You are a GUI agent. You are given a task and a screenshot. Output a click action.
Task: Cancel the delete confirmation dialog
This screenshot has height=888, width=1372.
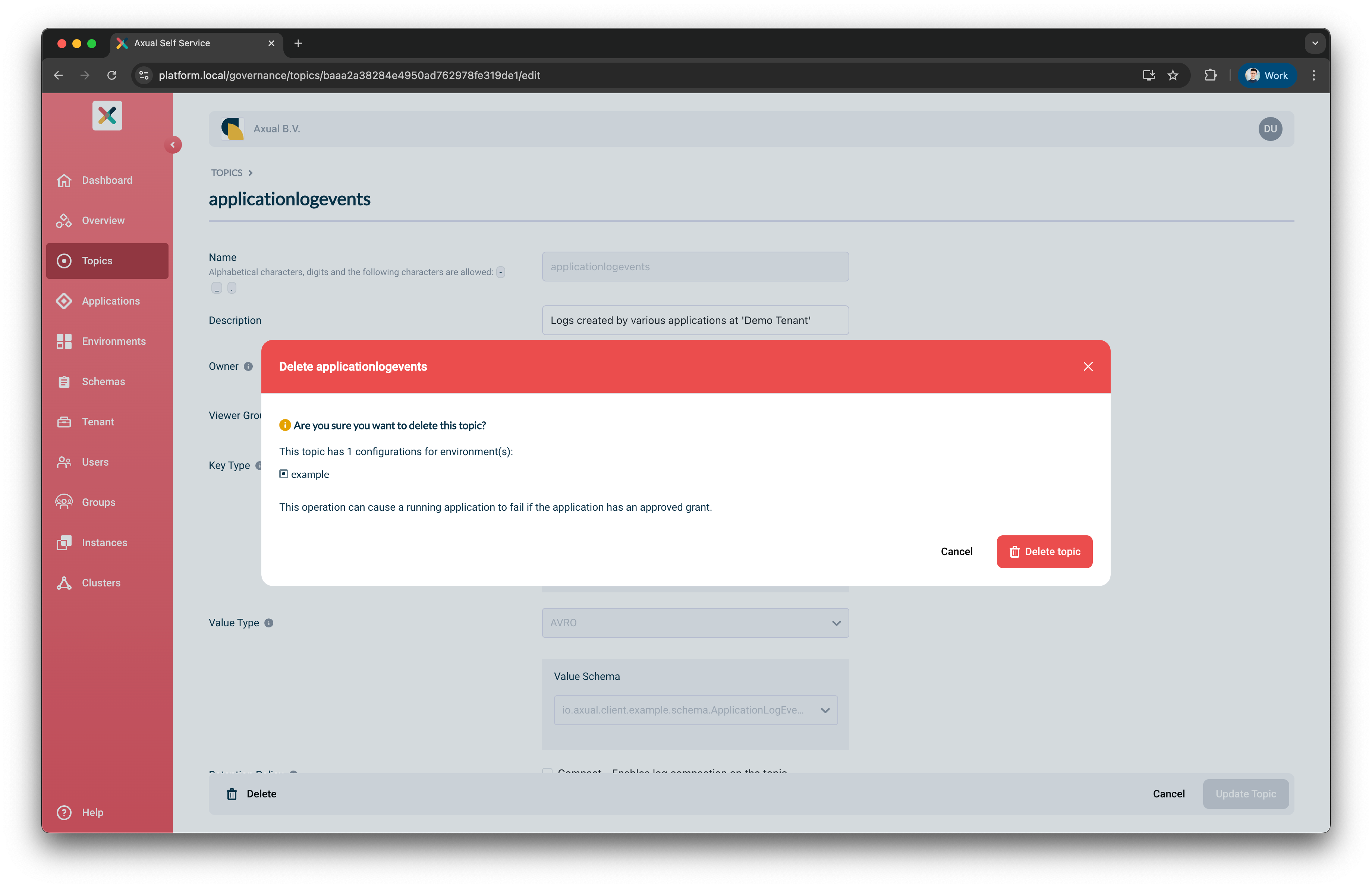pyautogui.click(x=956, y=551)
